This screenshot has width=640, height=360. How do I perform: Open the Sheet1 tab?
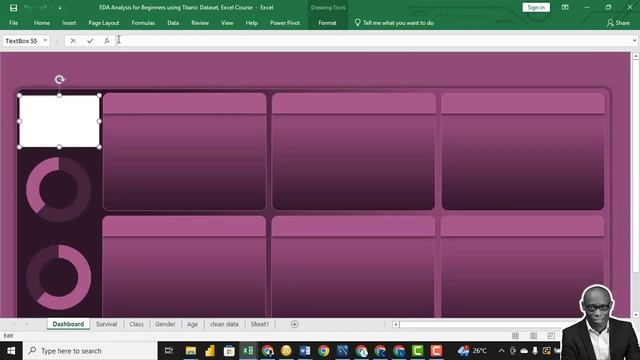pos(260,324)
